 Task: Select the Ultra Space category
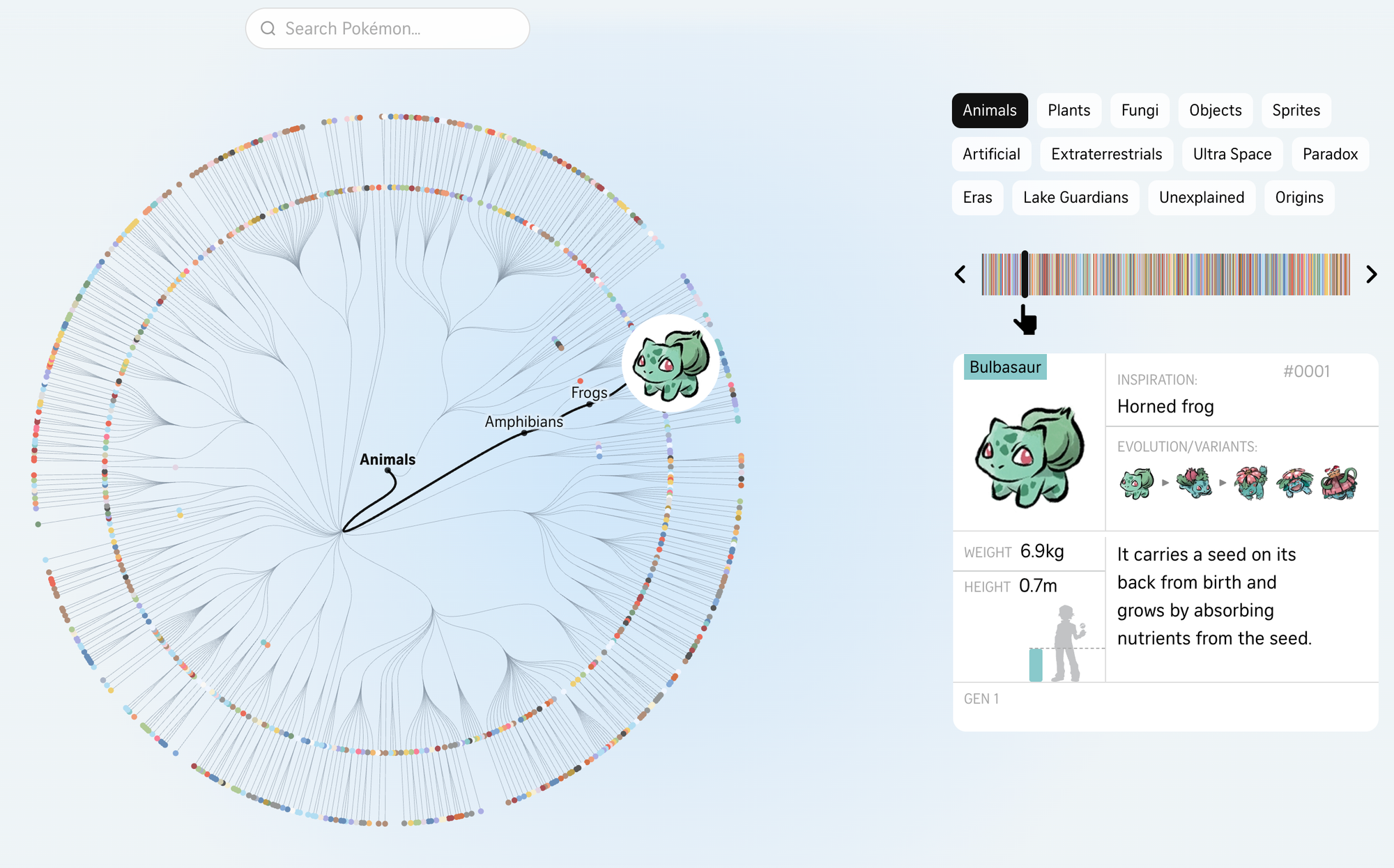tap(1232, 155)
